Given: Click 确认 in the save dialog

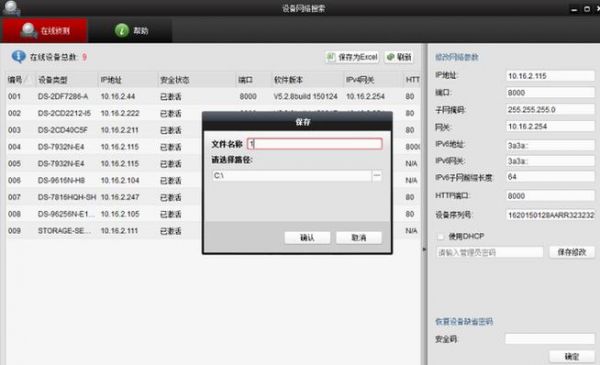Looking at the screenshot, I should point(307,237).
